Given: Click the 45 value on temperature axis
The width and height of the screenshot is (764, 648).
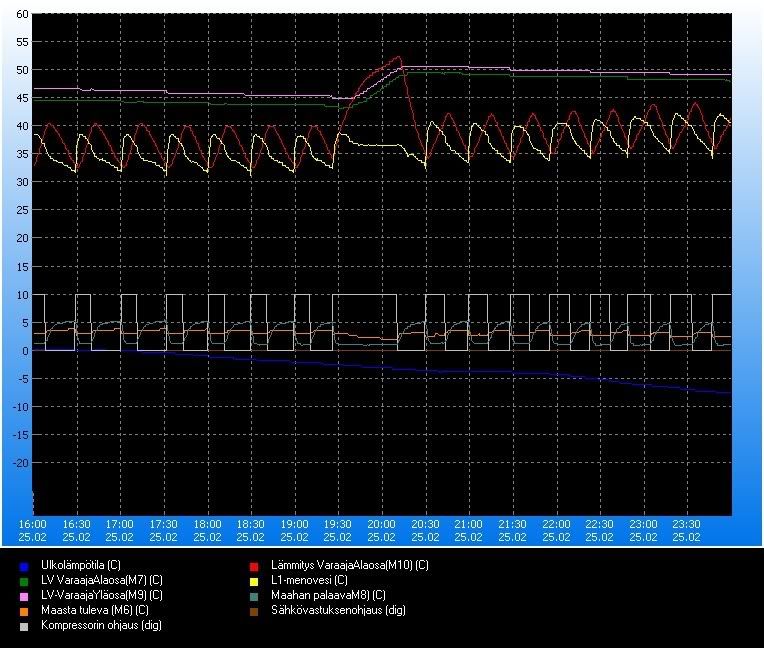Looking at the screenshot, I should pos(22,98).
